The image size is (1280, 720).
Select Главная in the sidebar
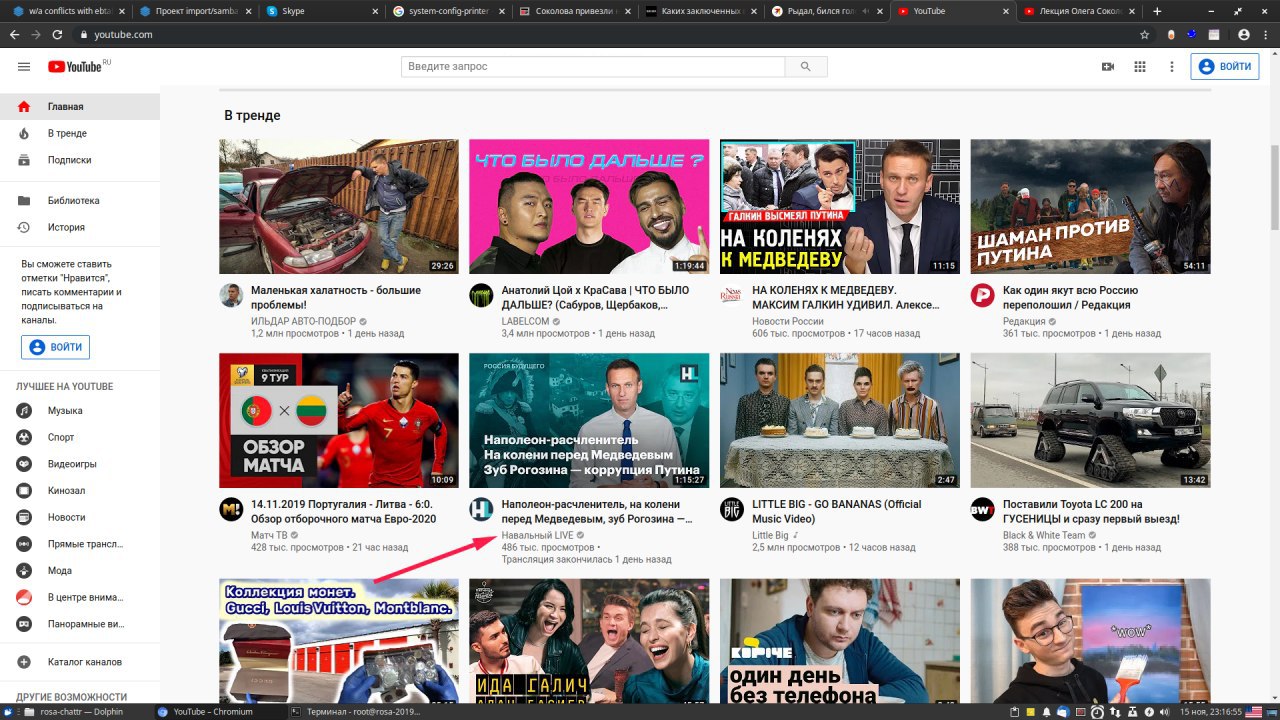(80, 106)
